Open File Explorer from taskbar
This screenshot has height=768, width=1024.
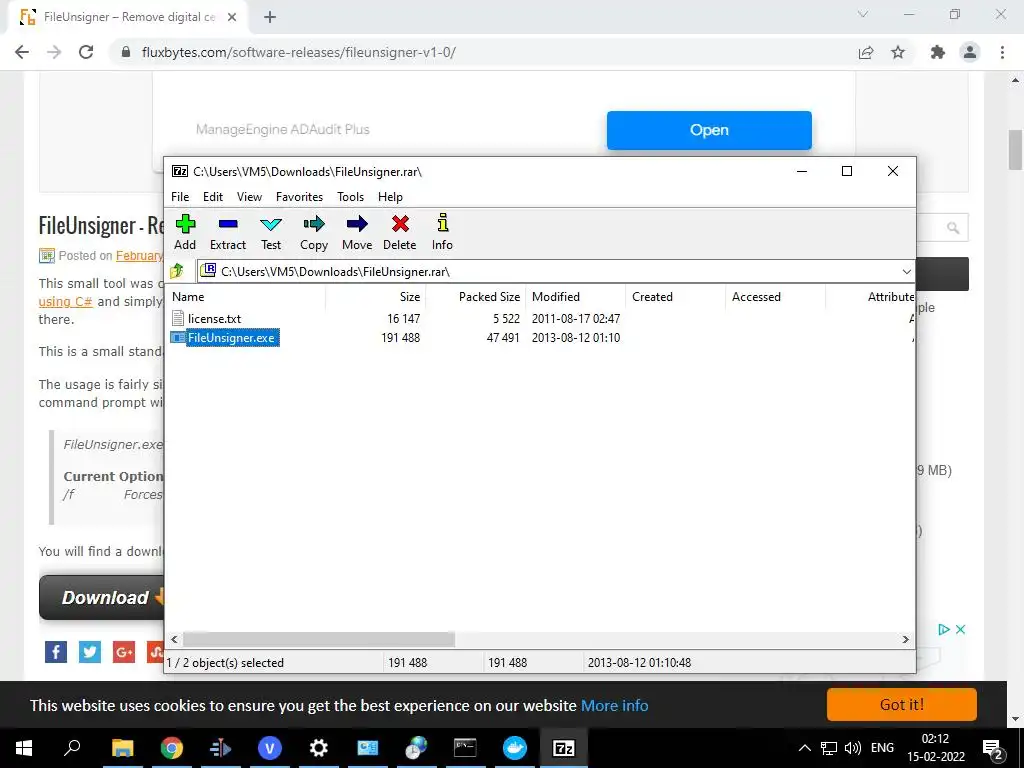pyautogui.click(x=122, y=748)
